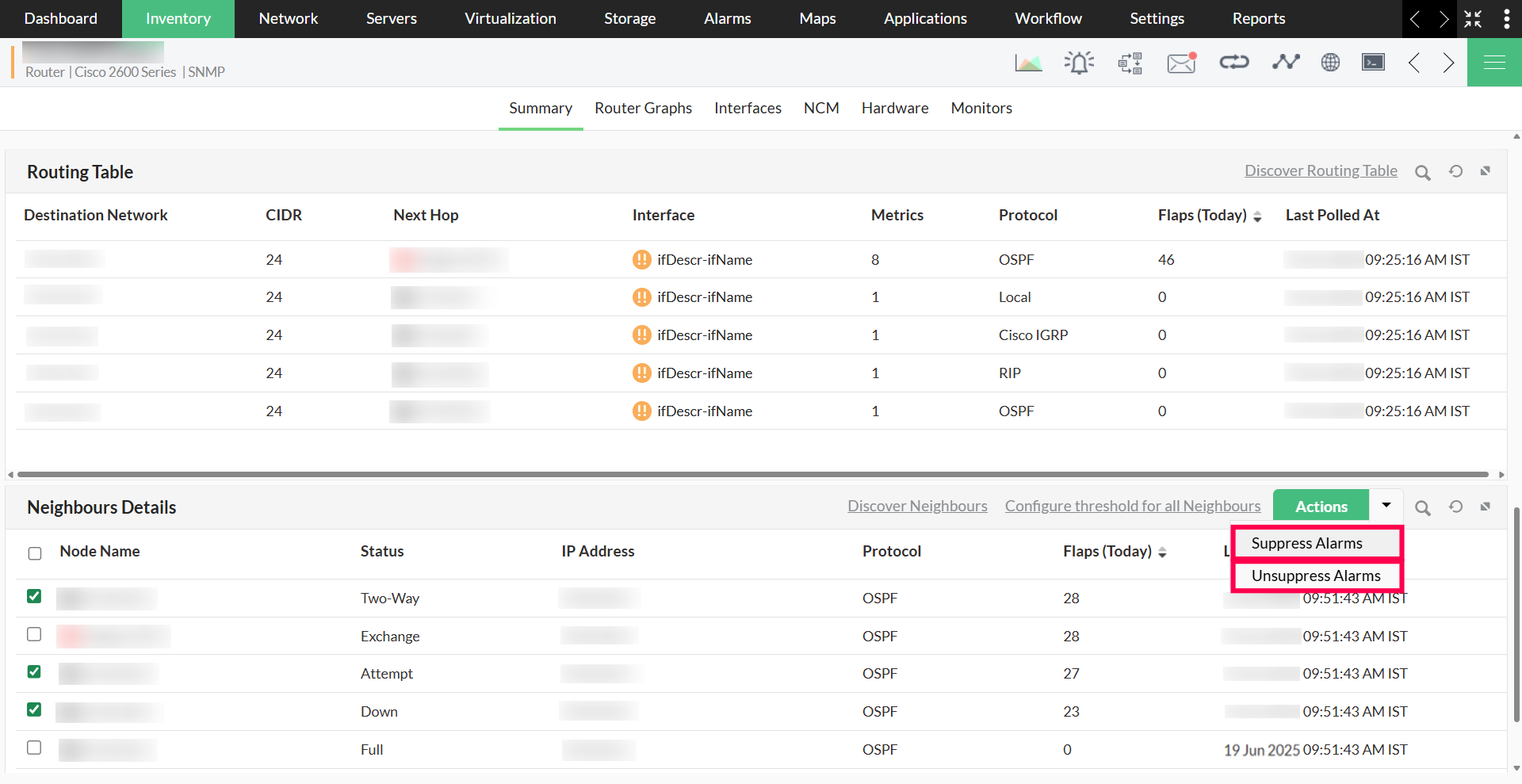Viewport: 1522px width, 784px height.
Task: Click the flaps value 46 in Routing Table
Action: (1166, 259)
